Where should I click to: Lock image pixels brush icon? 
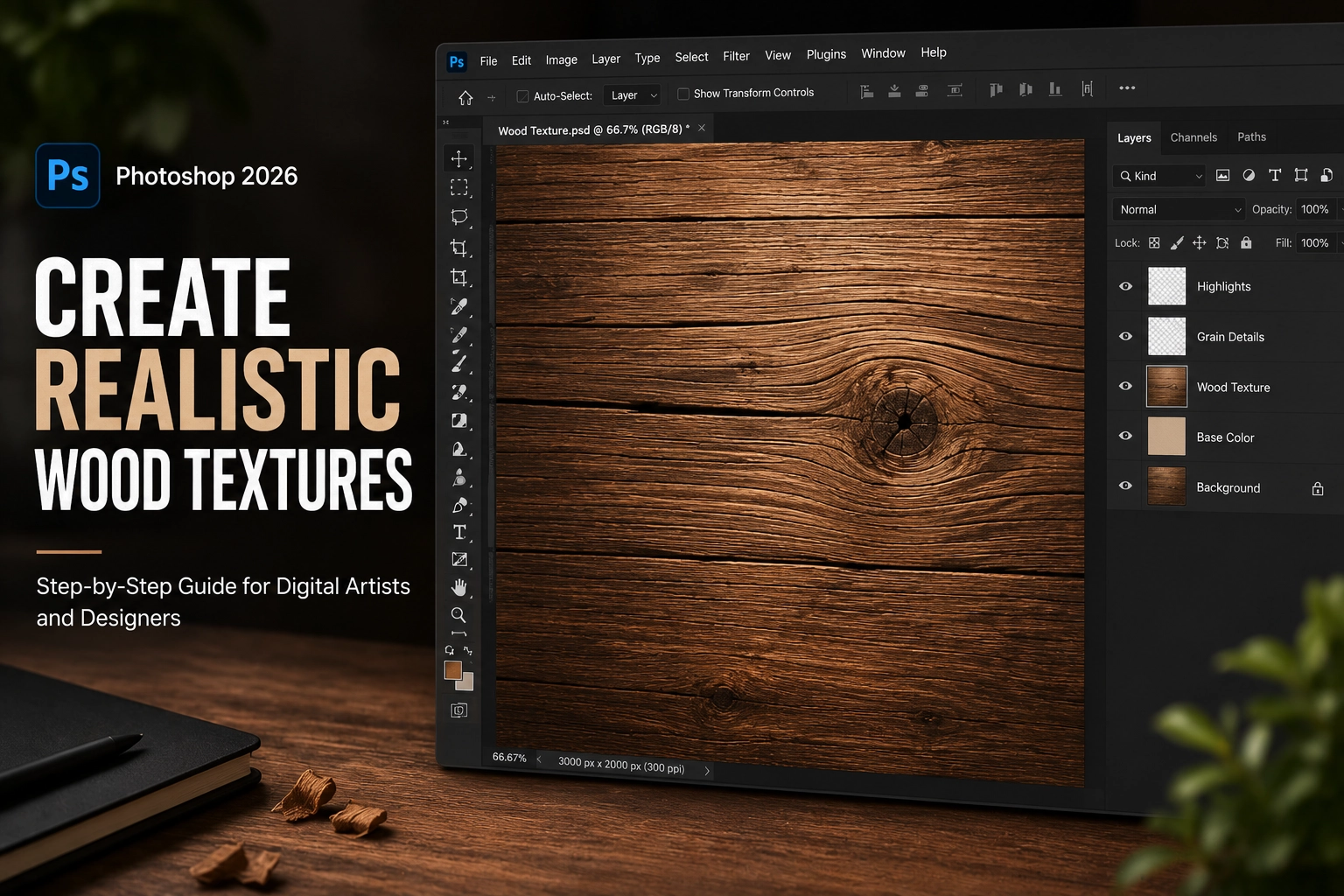[1177, 243]
